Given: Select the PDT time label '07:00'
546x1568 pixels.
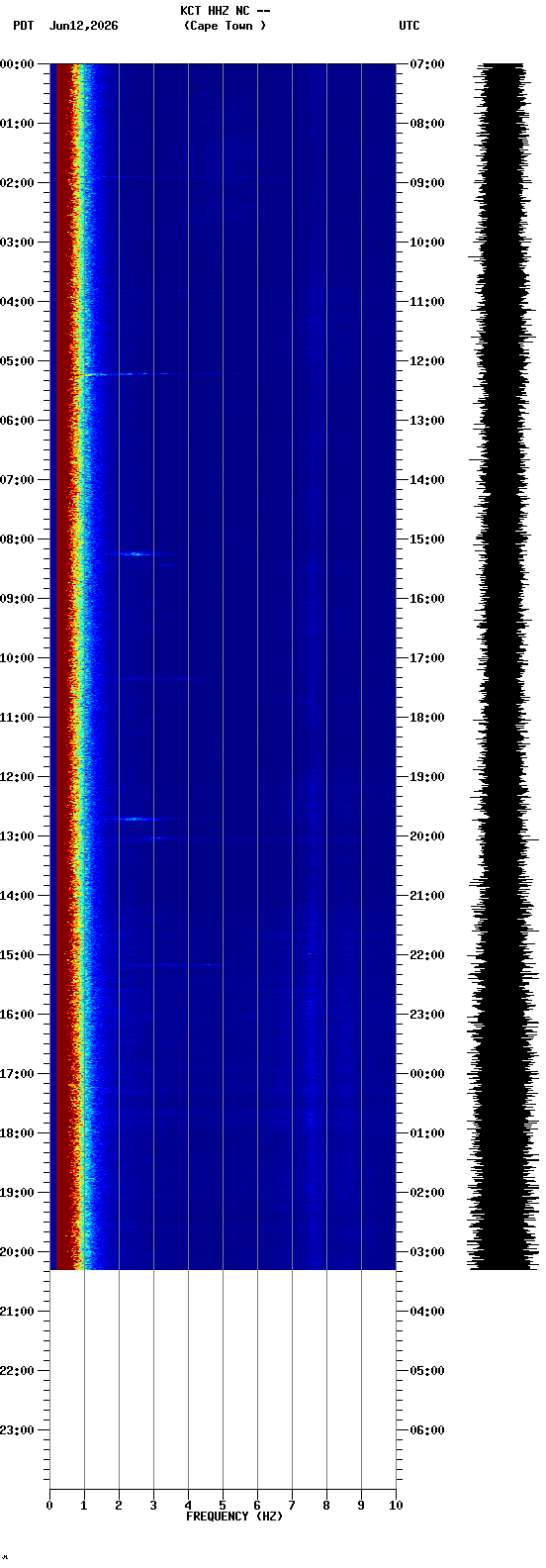Looking at the screenshot, I should coord(18,480).
